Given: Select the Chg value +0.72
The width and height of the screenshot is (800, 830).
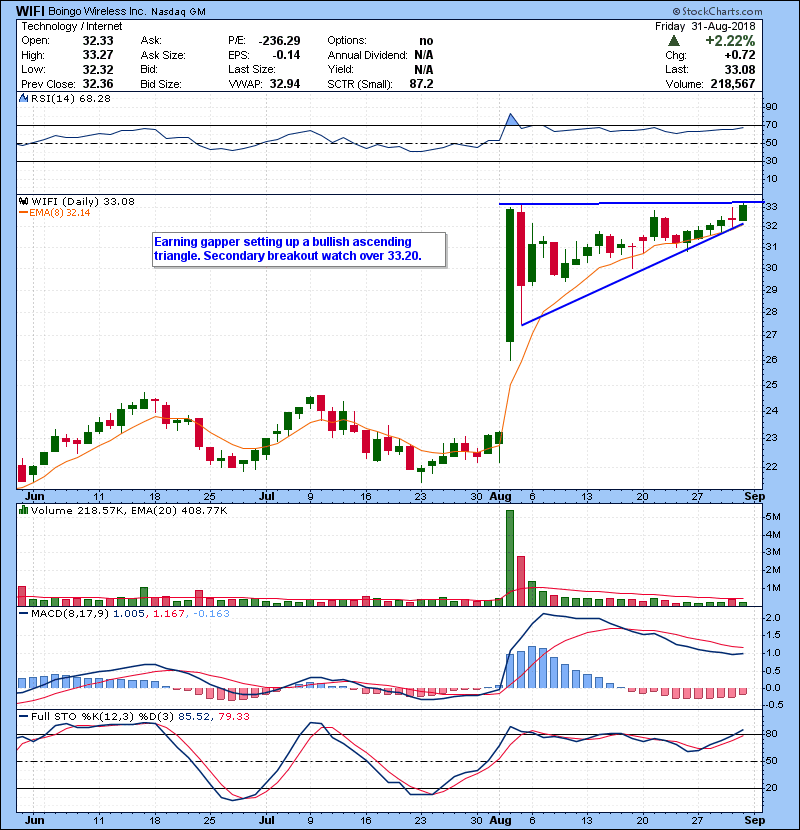Looking at the screenshot, I should pyautogui.click(x=740, y=55).
